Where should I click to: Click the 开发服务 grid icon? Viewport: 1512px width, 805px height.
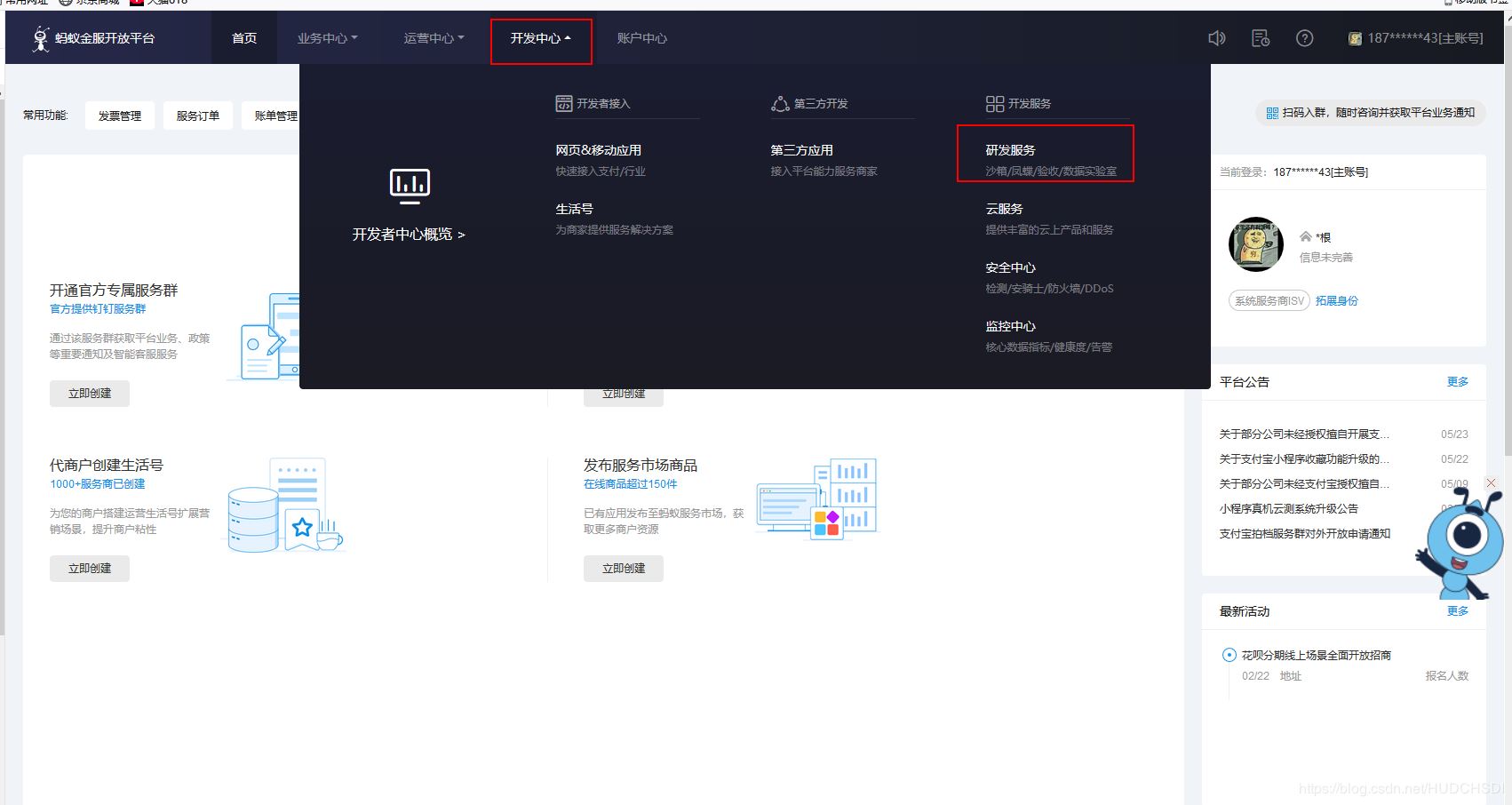tap(995, 103)
